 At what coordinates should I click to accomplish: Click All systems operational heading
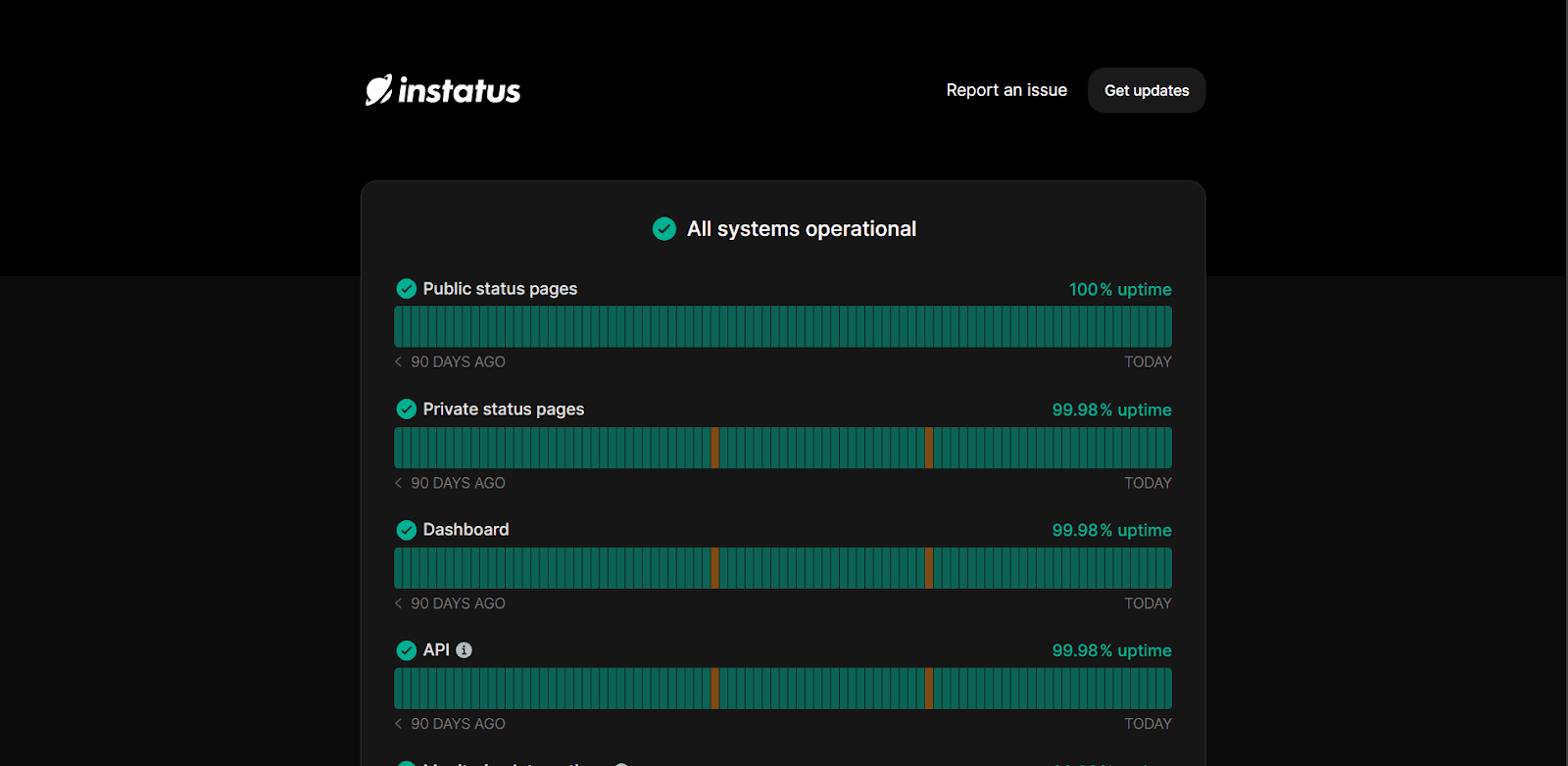[x=802, y=229]
